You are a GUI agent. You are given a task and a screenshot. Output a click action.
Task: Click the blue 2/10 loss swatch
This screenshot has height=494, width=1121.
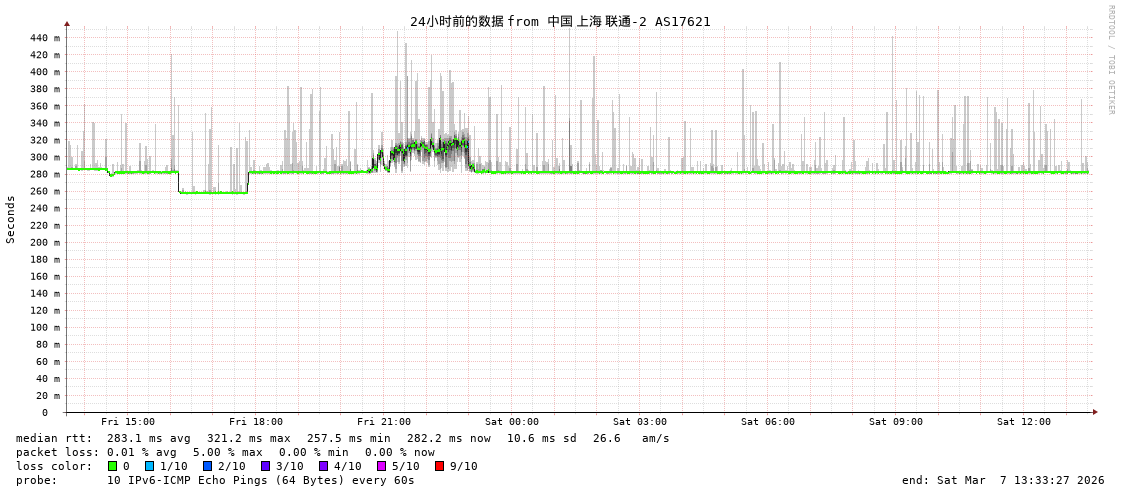pos(207,466)
